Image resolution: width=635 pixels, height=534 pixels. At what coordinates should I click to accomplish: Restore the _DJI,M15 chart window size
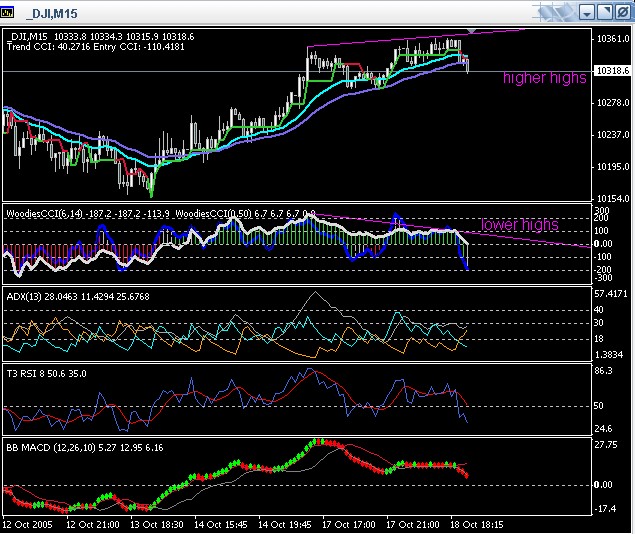click(605, 13)
